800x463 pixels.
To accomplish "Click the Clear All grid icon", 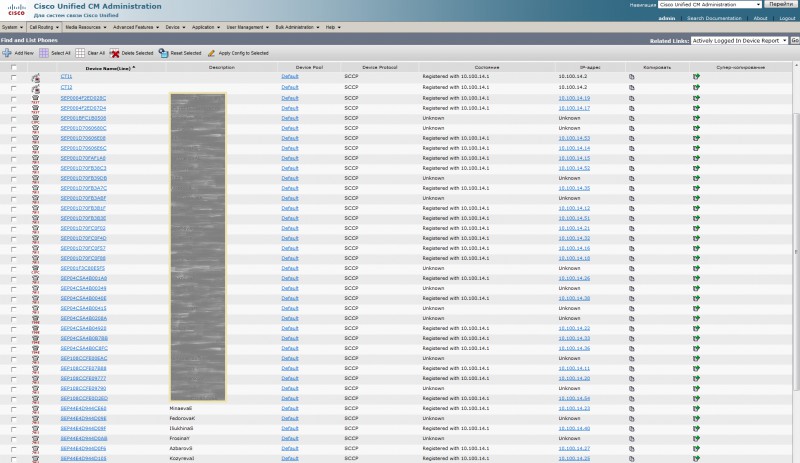I will pos(80,53).
